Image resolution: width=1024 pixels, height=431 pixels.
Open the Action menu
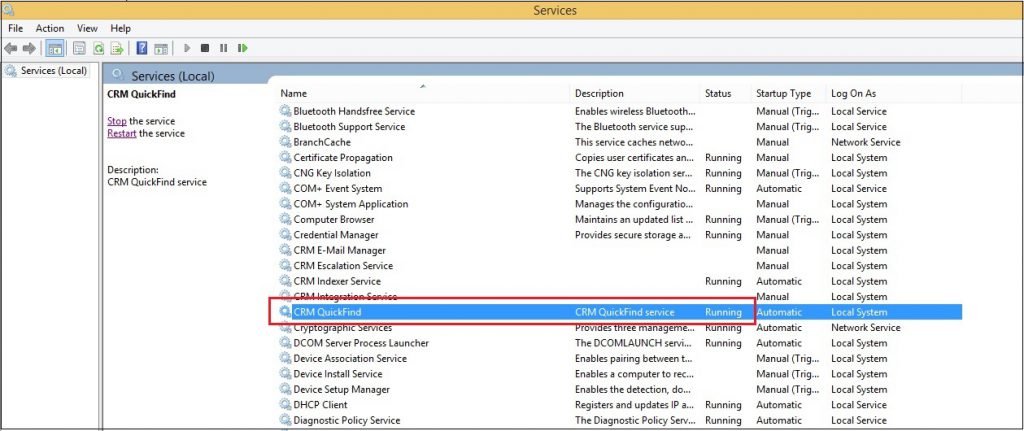pyautogui.click(x=50, y=29)
